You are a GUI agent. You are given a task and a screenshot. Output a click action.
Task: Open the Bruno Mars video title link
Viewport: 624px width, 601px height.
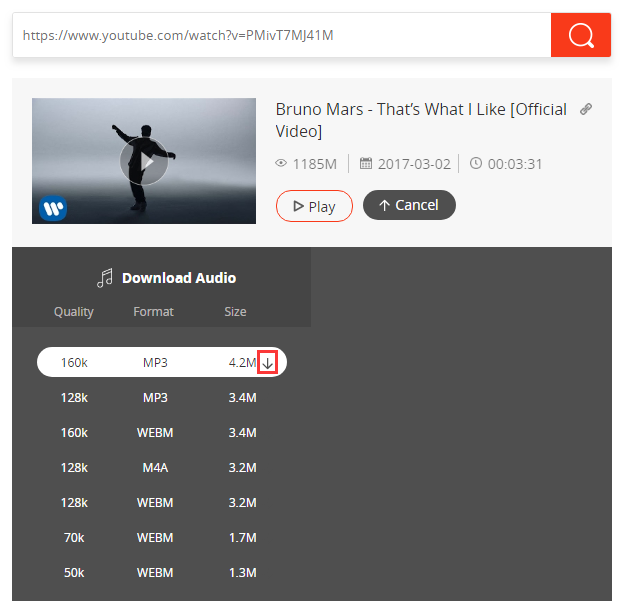[421, 120]
